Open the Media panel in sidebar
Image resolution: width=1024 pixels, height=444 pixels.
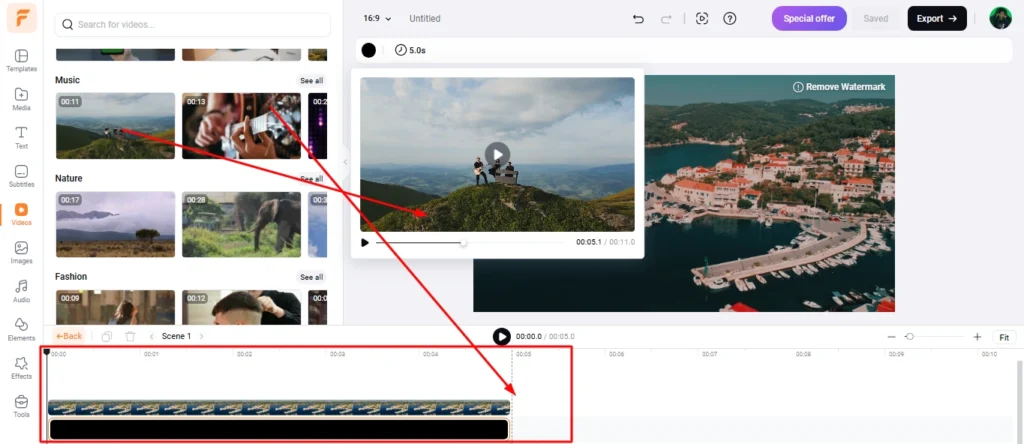point(22,99)
